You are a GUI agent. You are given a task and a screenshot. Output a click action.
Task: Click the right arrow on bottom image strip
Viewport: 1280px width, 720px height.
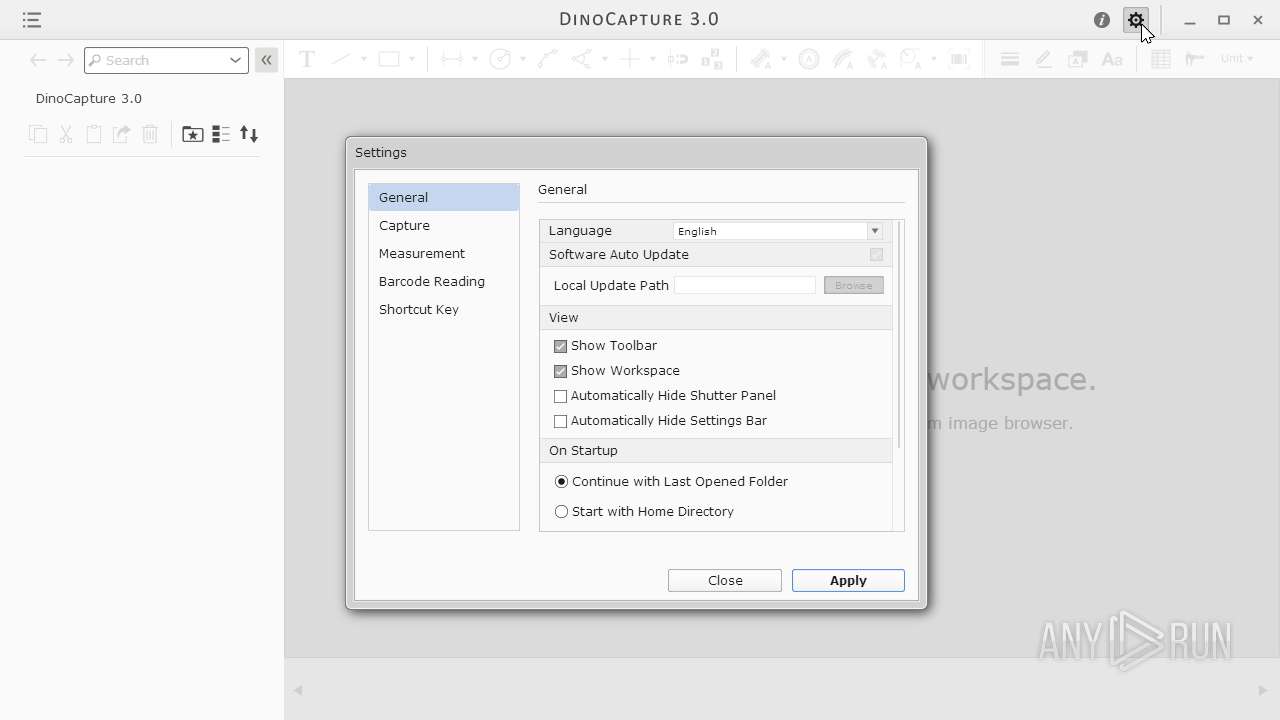pos(1262,690)
